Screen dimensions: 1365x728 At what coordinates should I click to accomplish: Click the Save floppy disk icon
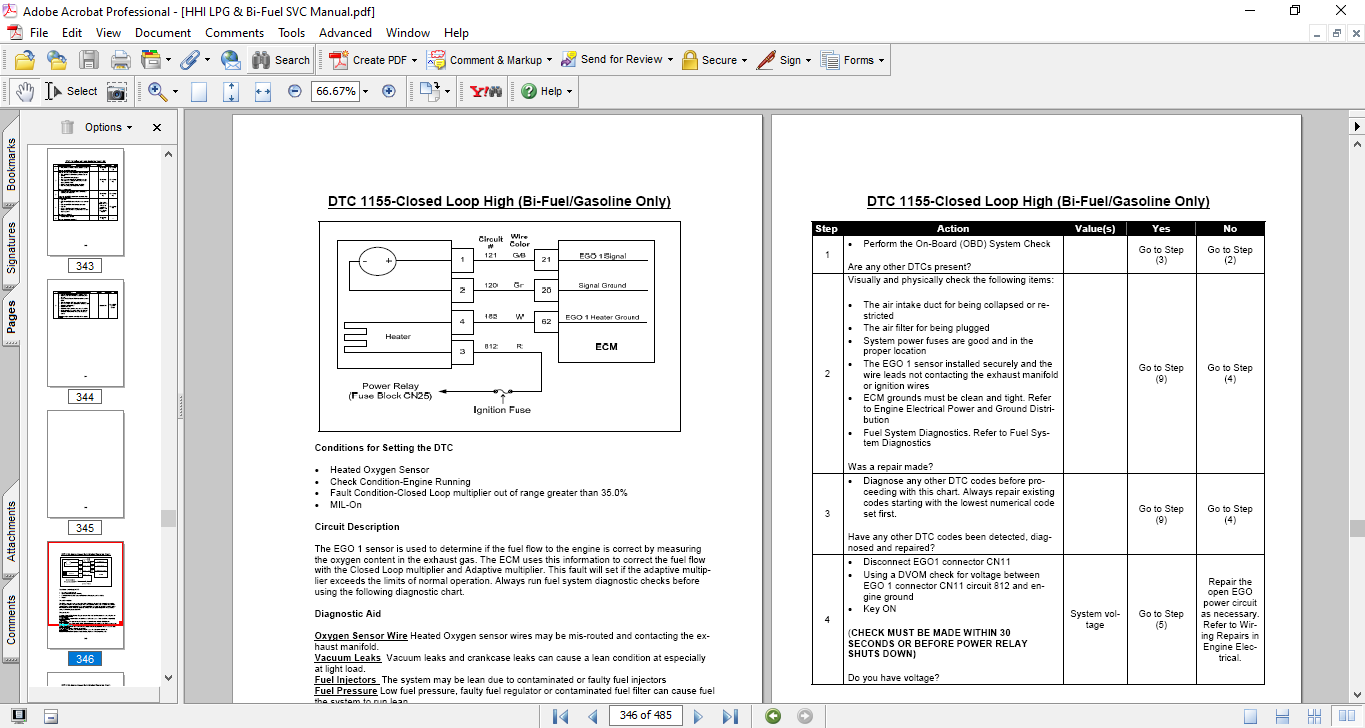coord(89,60)
